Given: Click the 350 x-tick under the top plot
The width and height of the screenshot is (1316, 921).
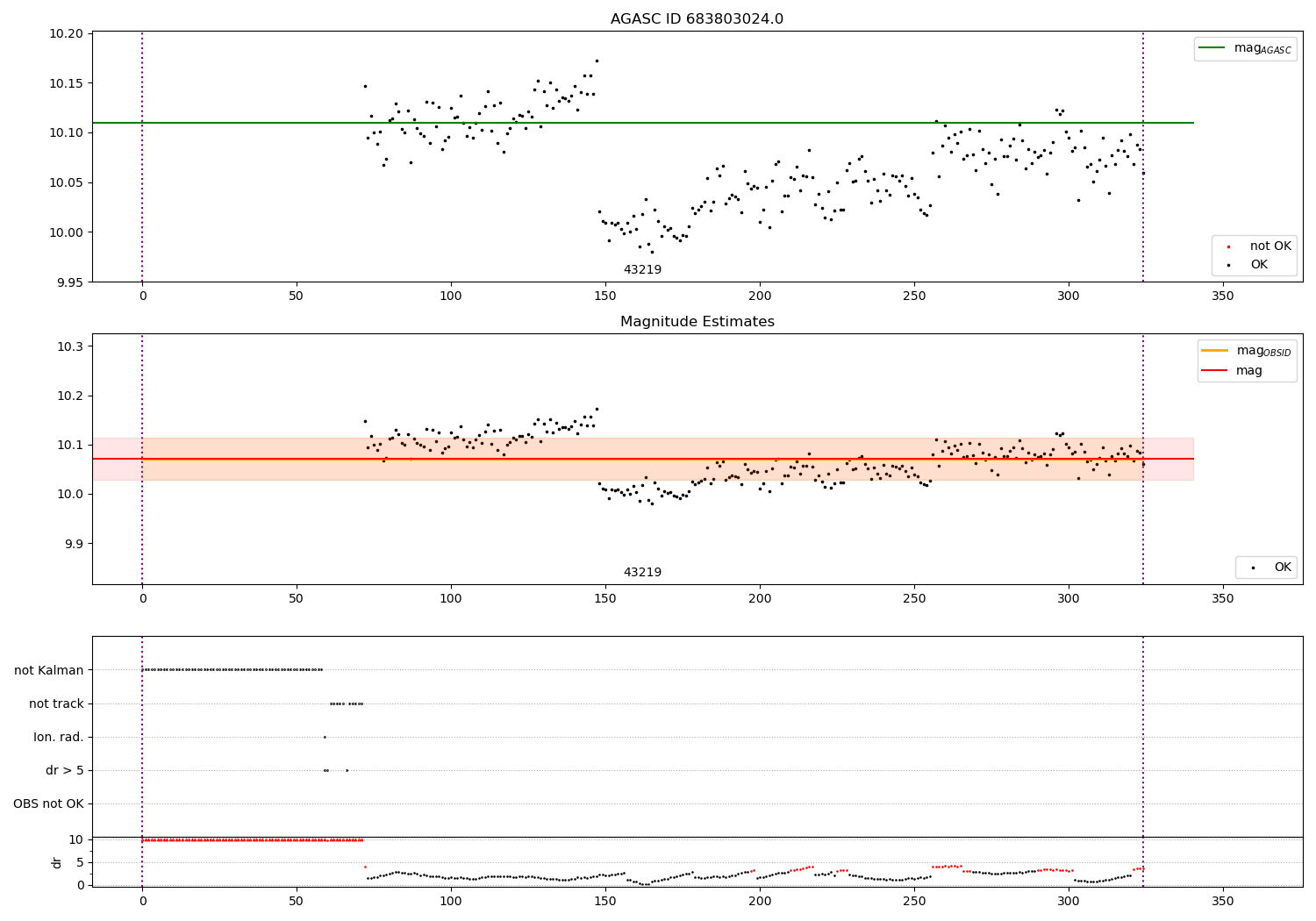Looking at the screenshot, I should coord(1223,296).
